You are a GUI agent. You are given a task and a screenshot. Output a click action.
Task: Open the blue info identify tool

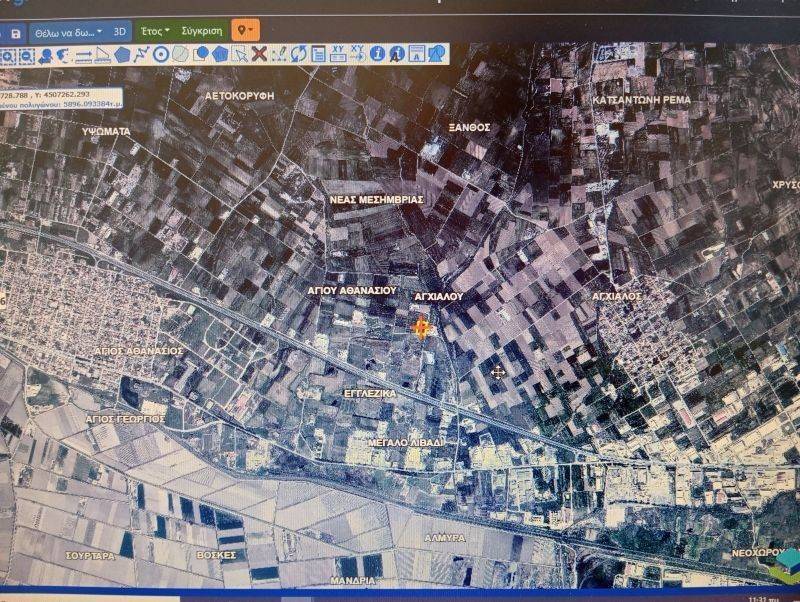tap(377, 54)
